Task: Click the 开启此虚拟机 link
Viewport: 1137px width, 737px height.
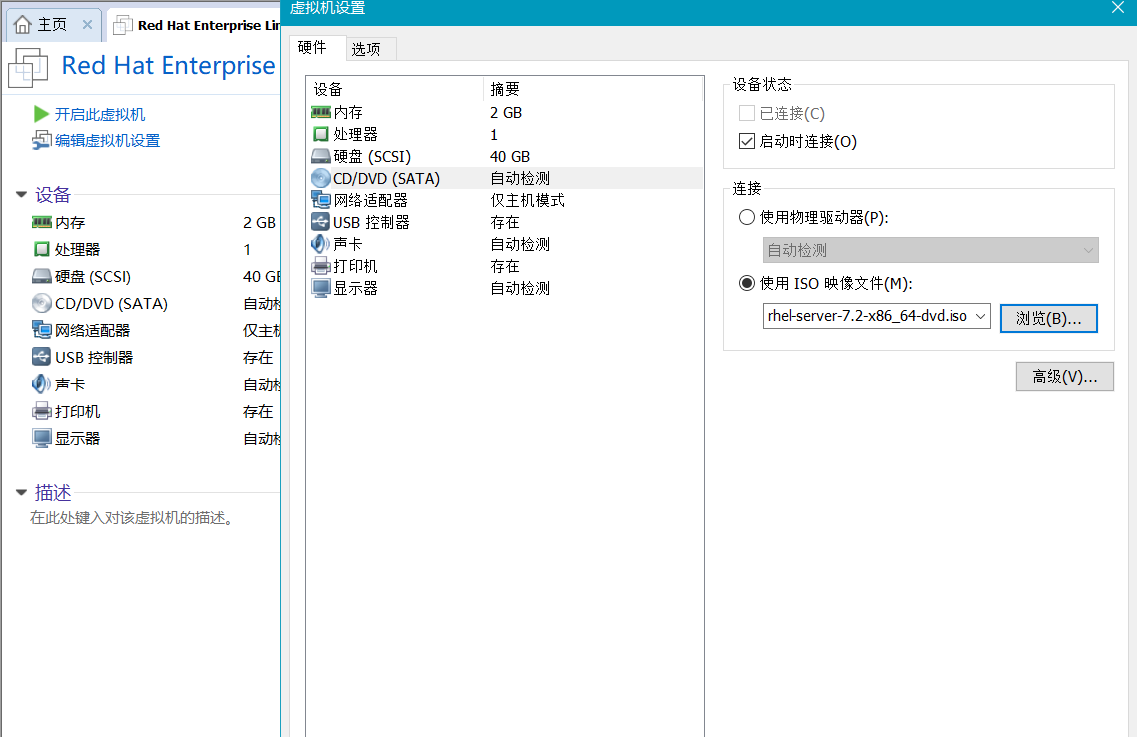Action: [99, 114]
